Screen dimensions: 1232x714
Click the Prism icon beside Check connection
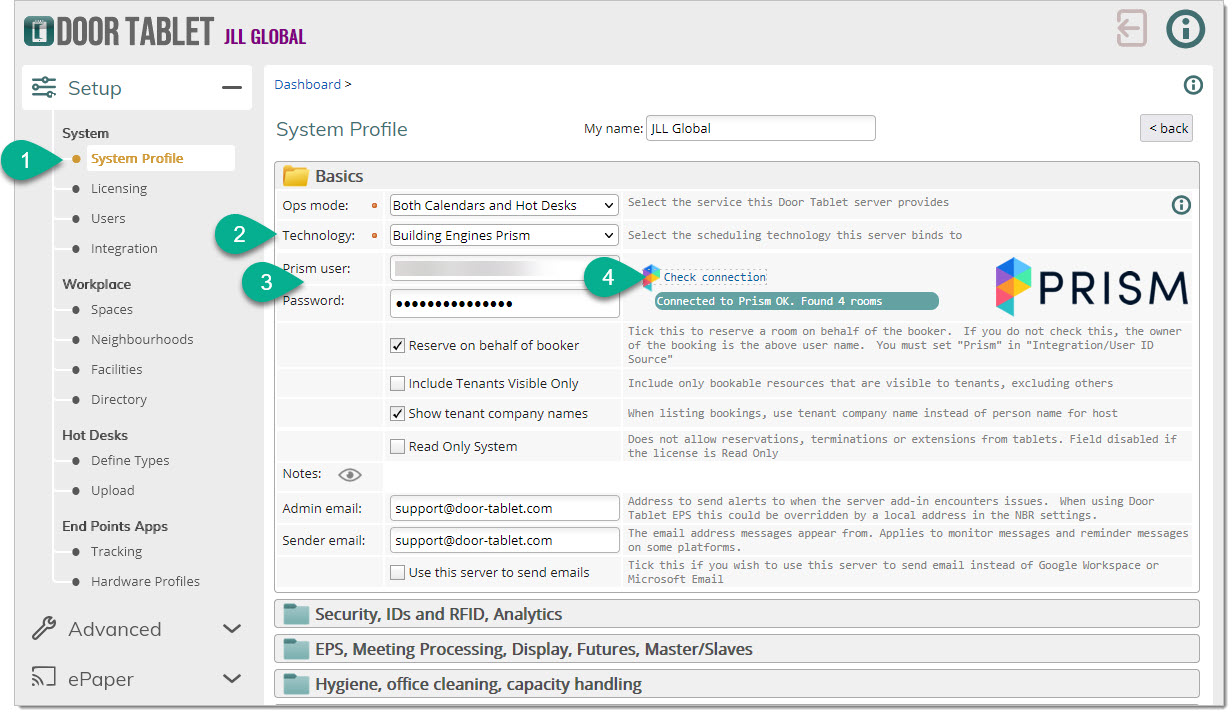tap(651, 277)
